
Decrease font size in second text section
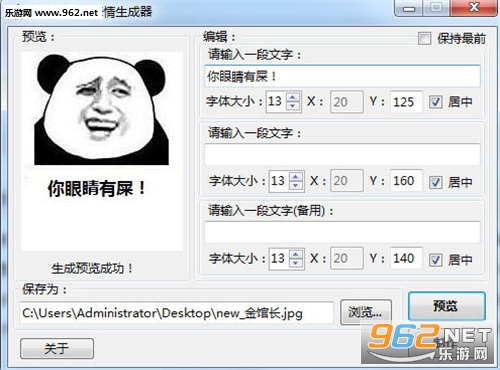(x=295, y=185)
